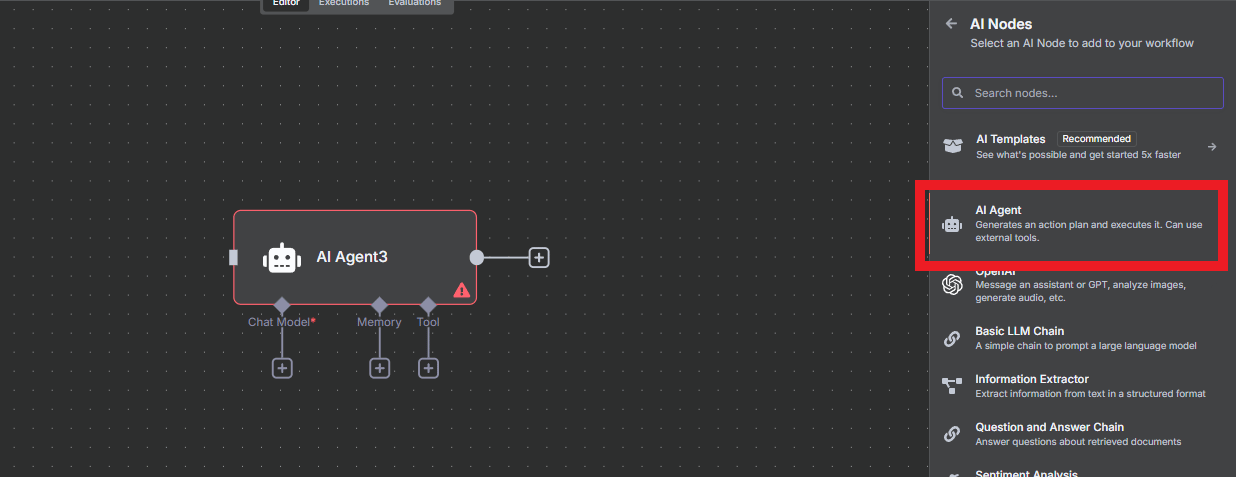Click the Information Extractor icon

[952, 386]
